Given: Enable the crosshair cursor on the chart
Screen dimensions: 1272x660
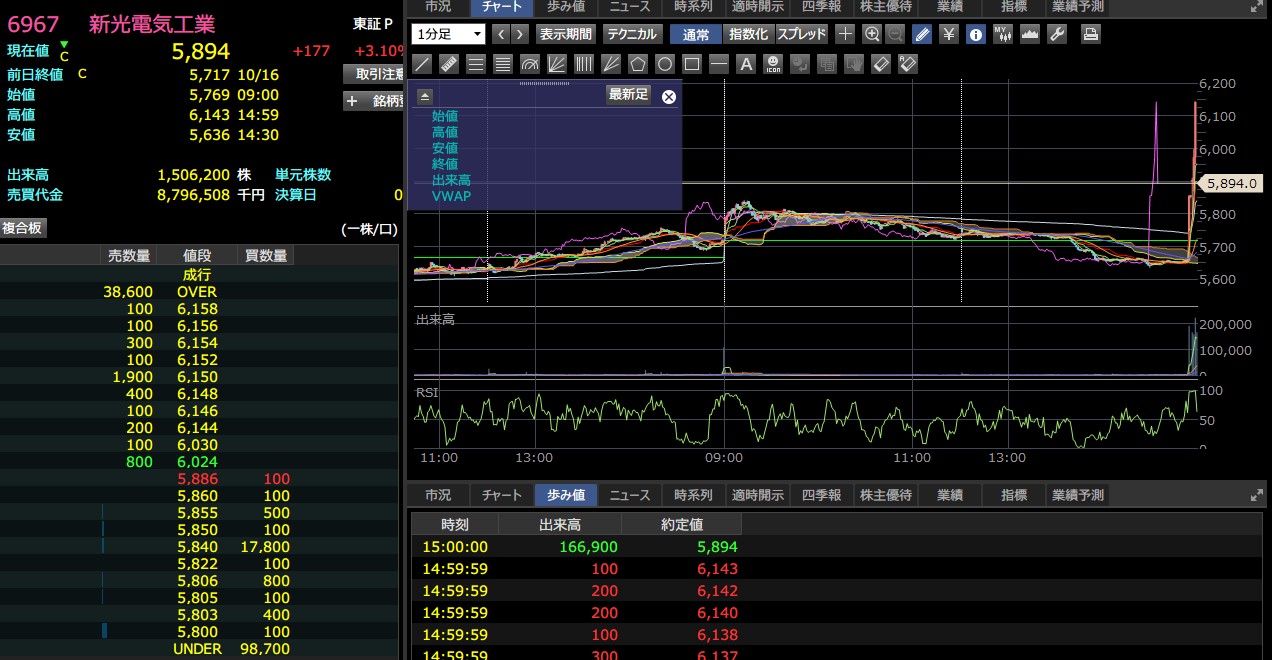Looking at the screenshot, I should pyautogui.click(x=845, y=34).
